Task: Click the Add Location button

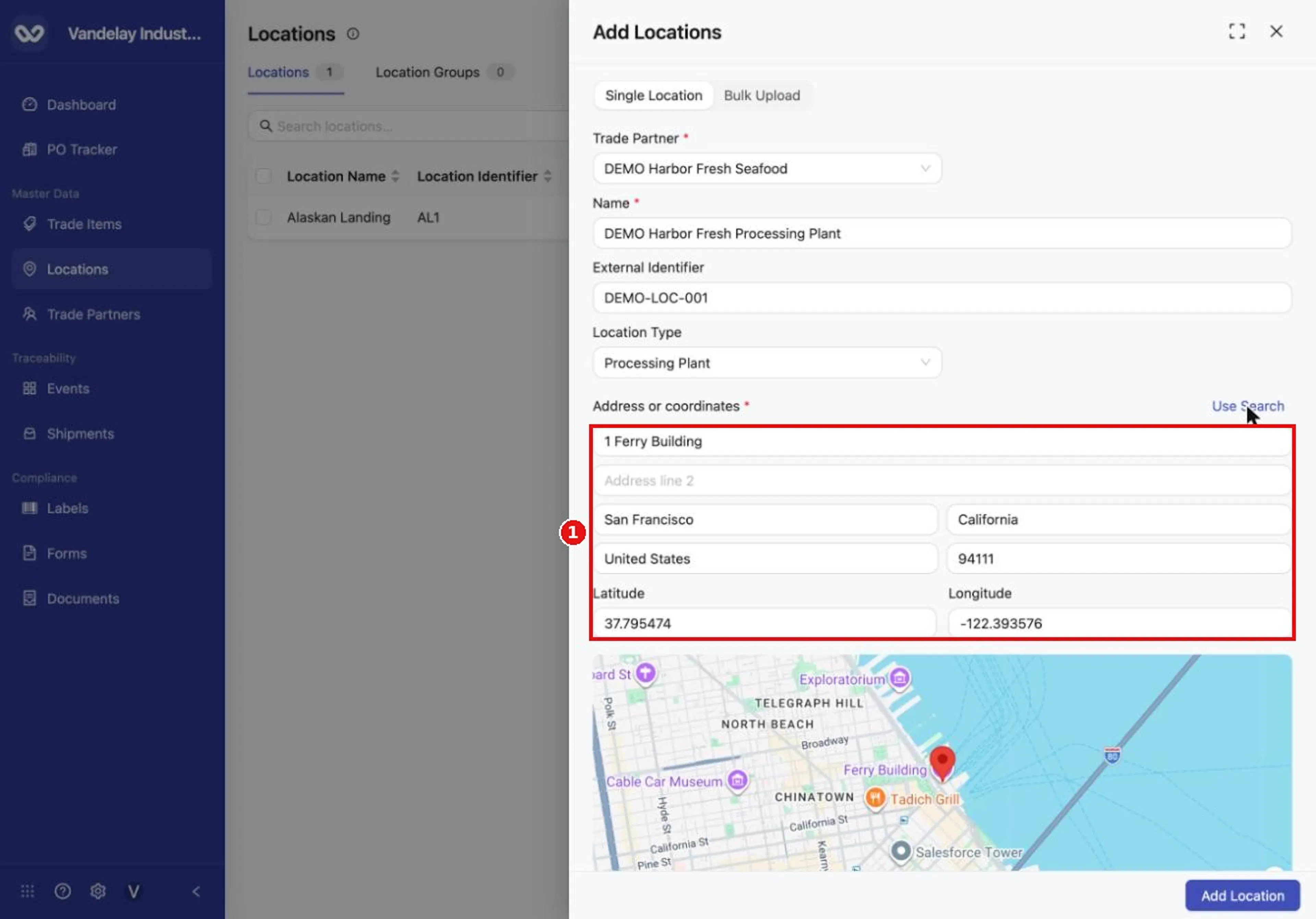Action: (1242, 895)
